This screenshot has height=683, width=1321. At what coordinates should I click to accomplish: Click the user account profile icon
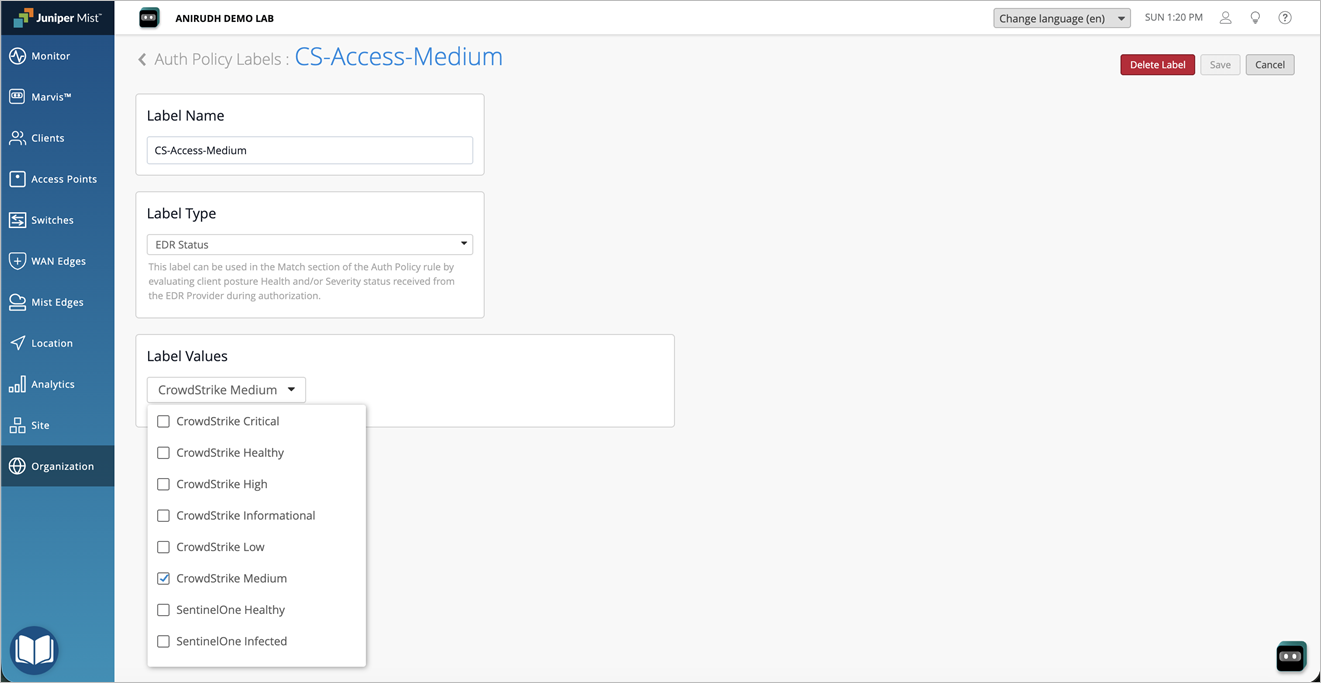click(1225, 18)
